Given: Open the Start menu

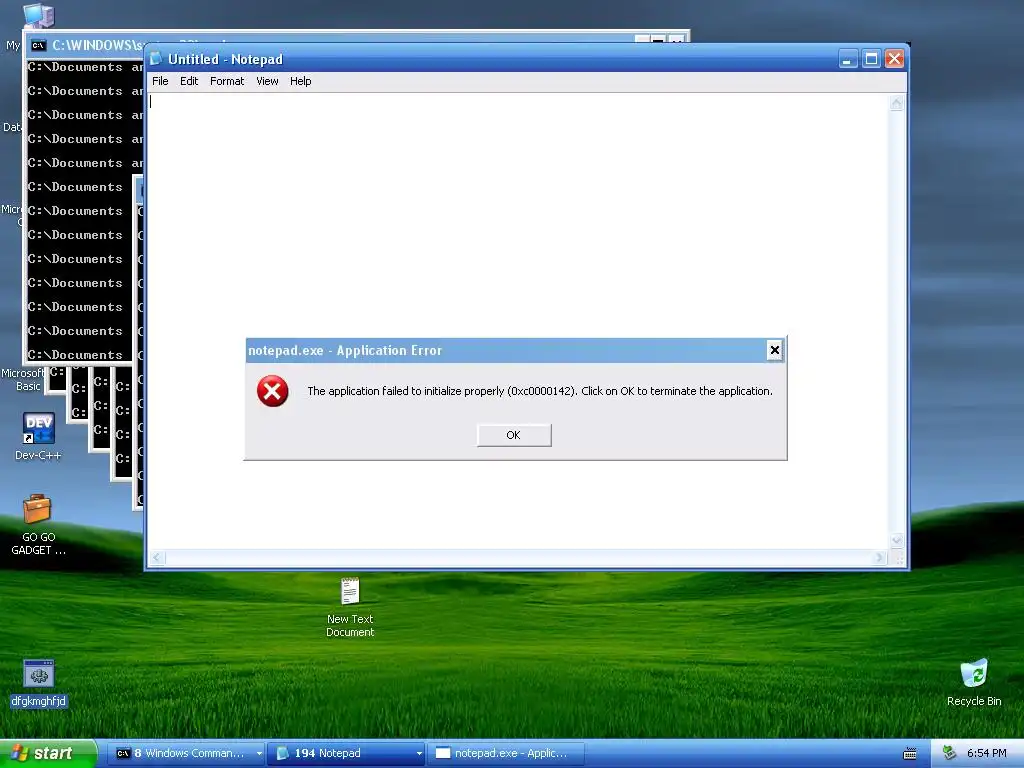Looking at the screenshot, I should point(47,753).
